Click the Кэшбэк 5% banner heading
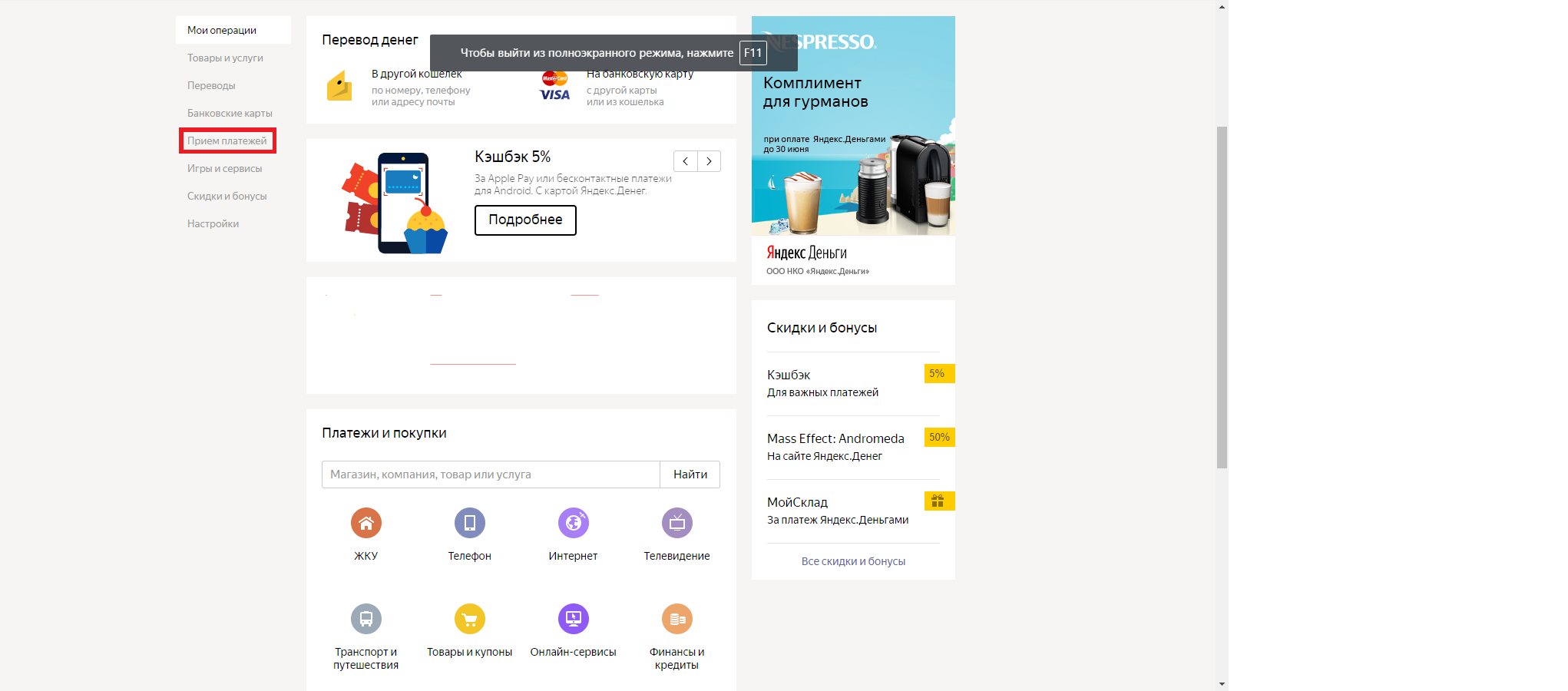 [x=512, y=157]
